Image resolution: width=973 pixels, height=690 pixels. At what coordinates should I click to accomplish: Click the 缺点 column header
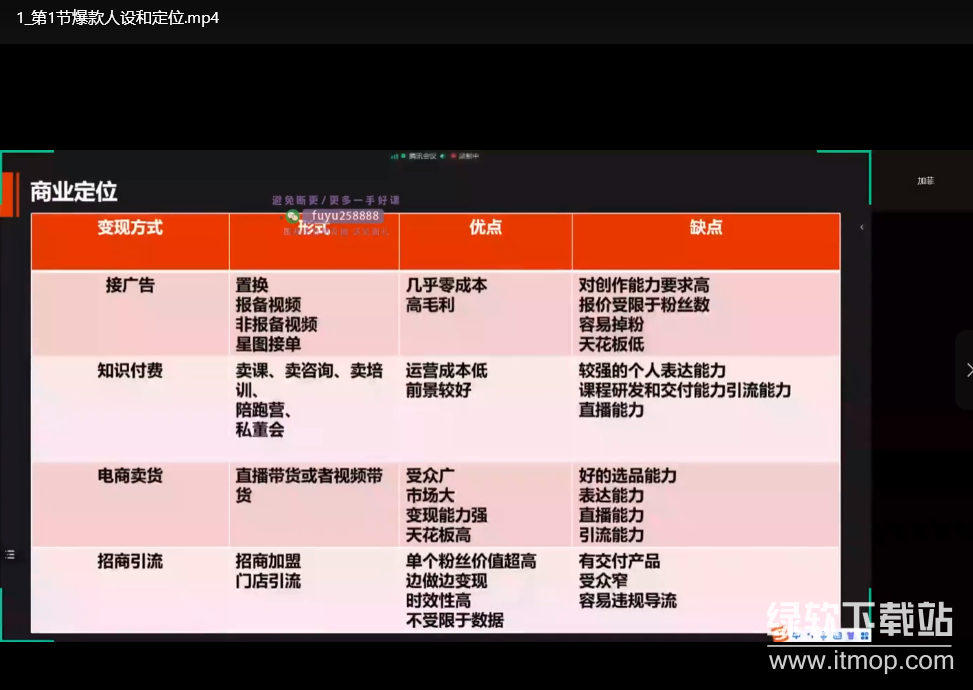coord(706,227)
